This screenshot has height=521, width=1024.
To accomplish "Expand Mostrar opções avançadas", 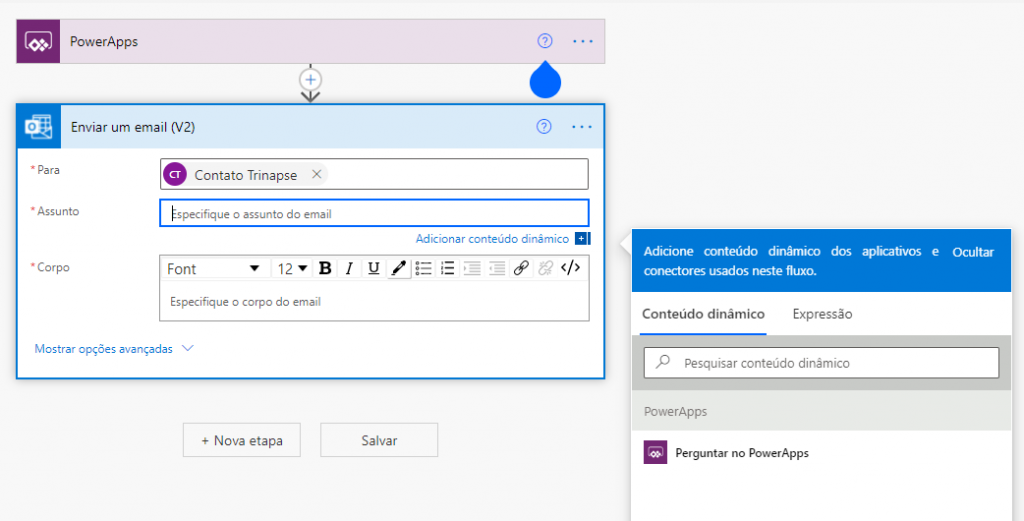I will click(113, 349).
